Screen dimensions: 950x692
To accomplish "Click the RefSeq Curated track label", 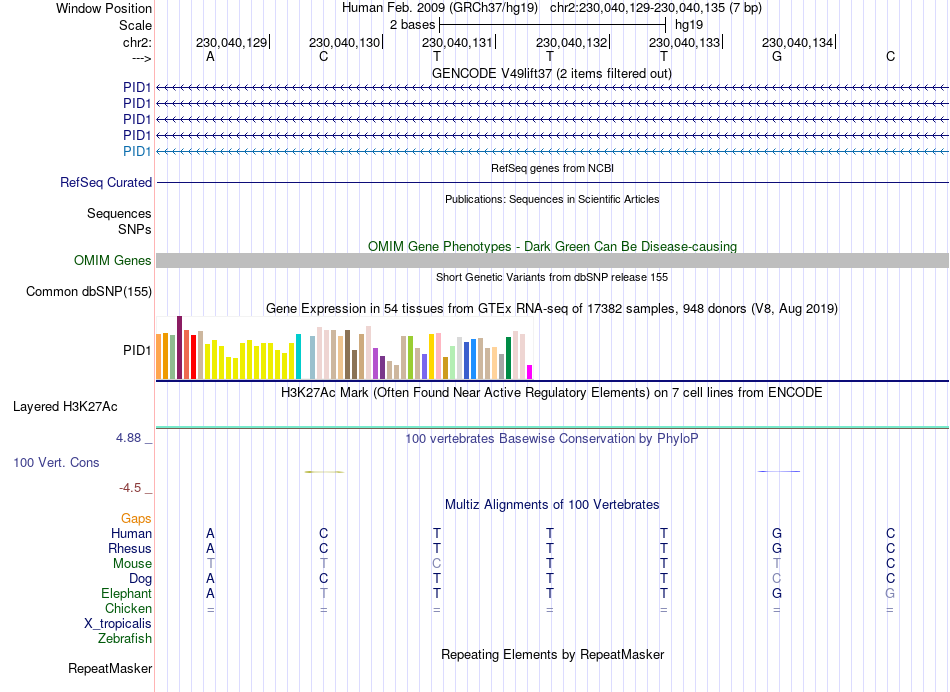I will tap(106, 182).
